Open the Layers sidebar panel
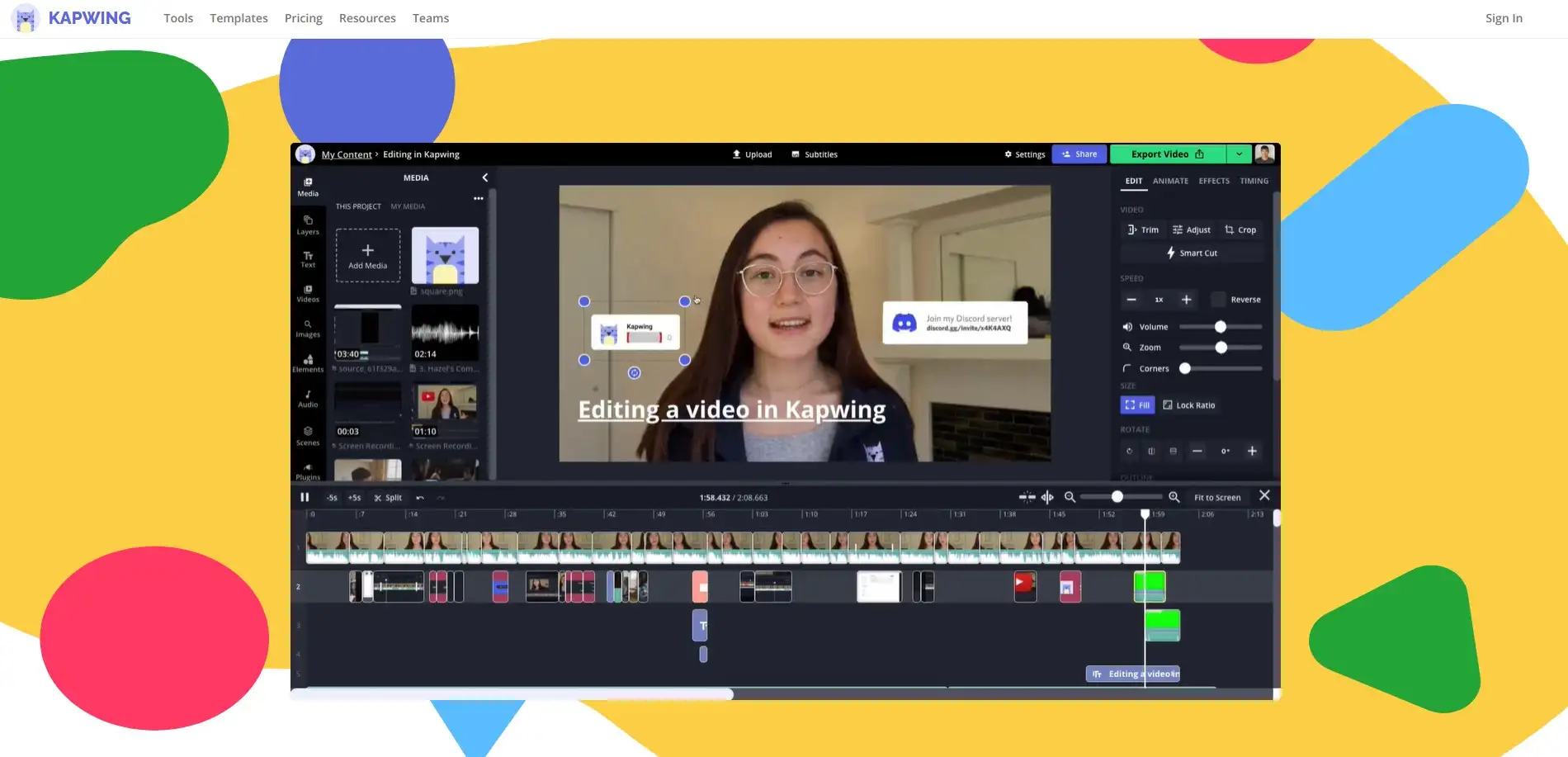The image size is (1568, 757). coord(308,225)
